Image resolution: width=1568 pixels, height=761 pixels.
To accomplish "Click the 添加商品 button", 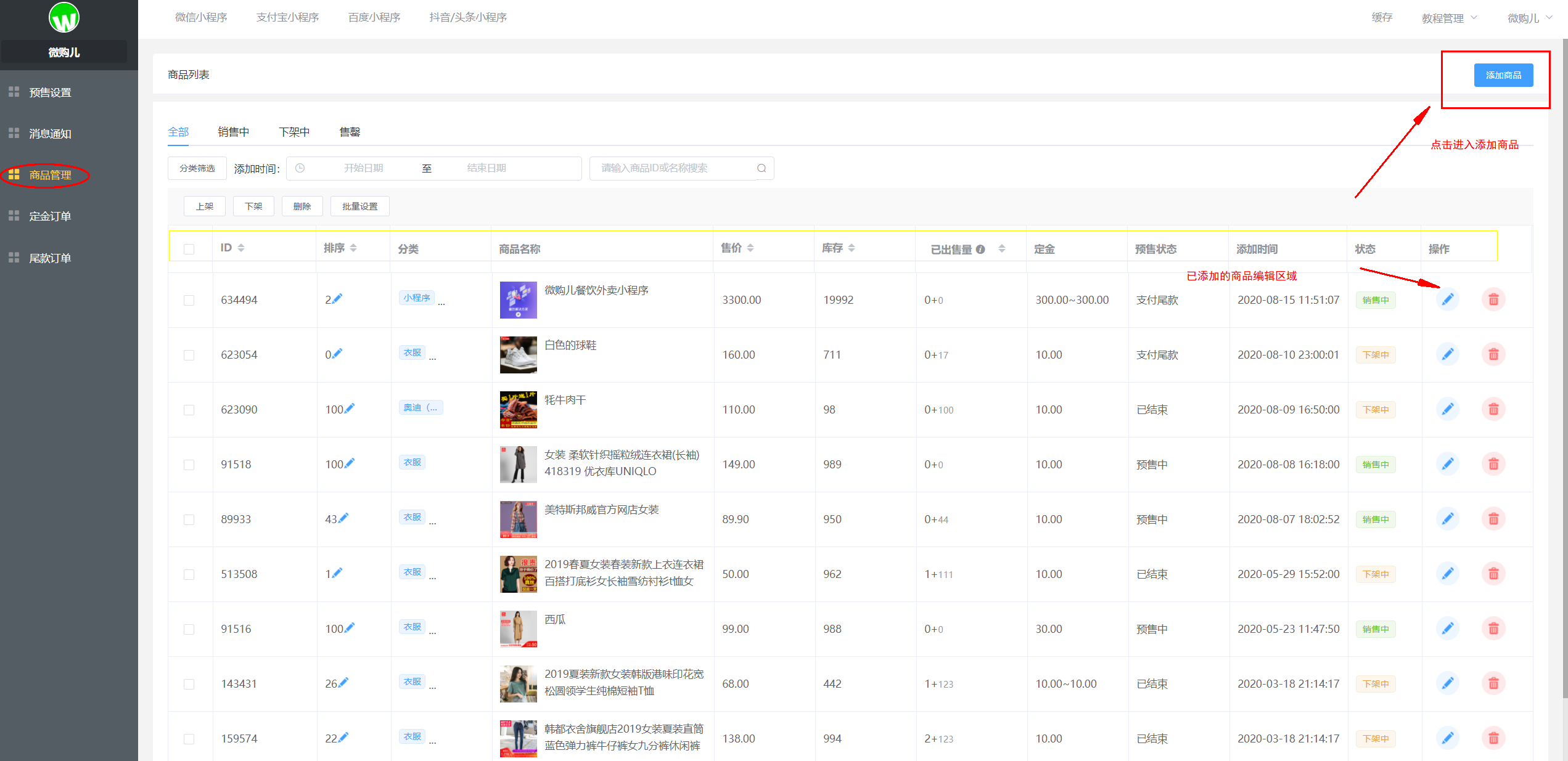I will pos(1503,75).
